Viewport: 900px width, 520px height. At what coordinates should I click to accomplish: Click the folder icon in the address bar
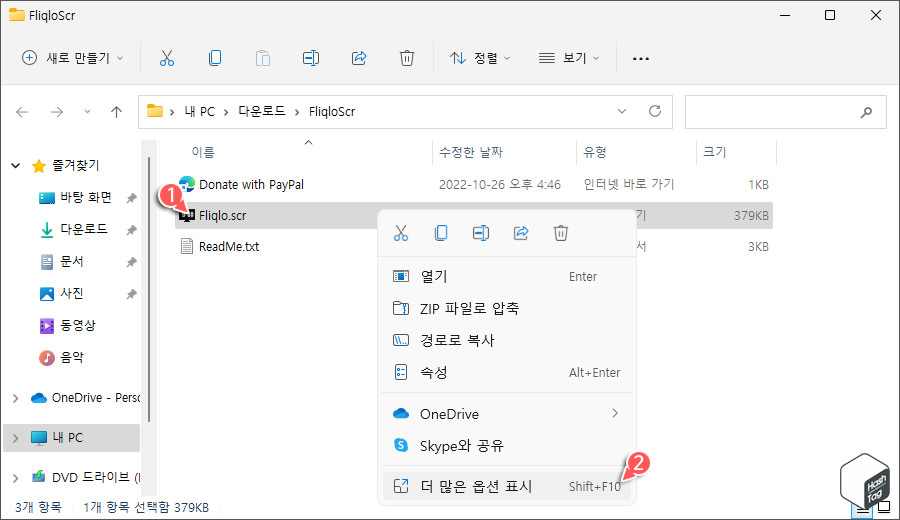tap(154, 111)
